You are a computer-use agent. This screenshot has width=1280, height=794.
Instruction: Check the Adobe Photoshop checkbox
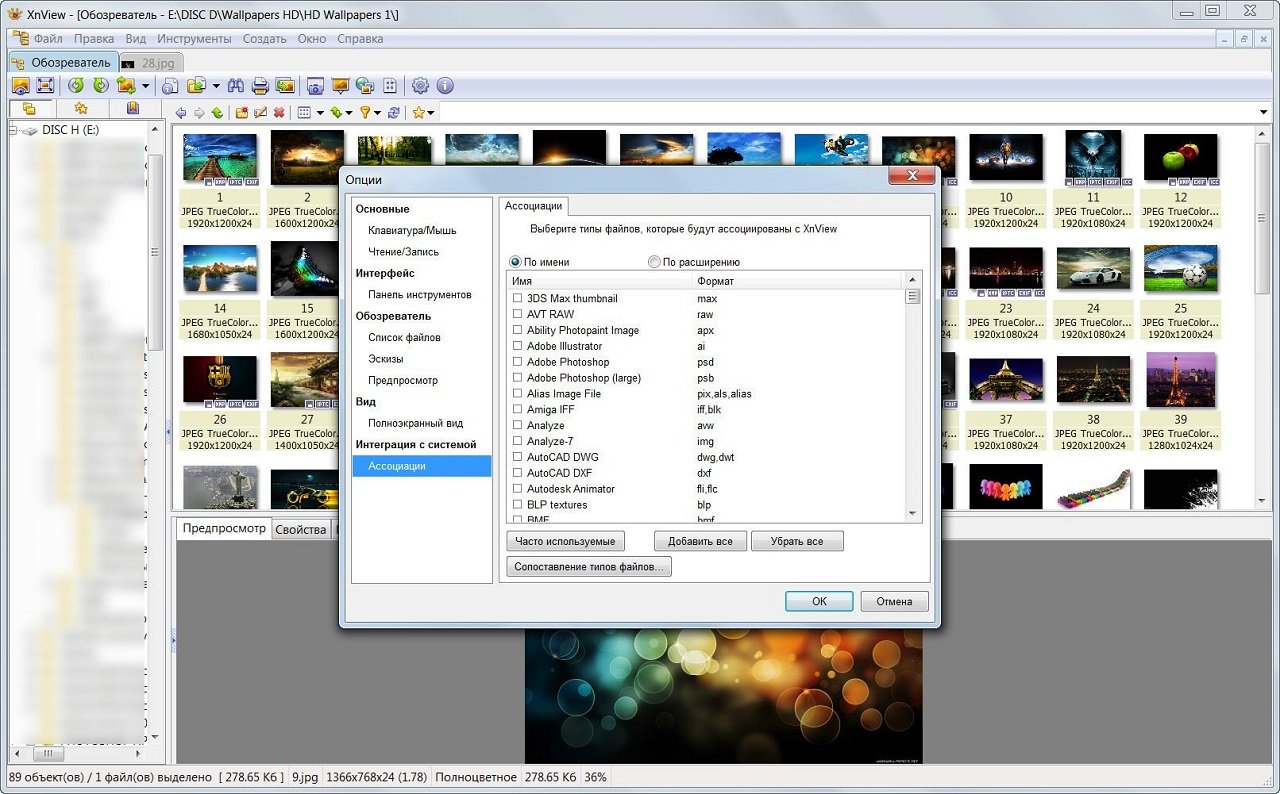pyautogui.click(x=517, y=362)
